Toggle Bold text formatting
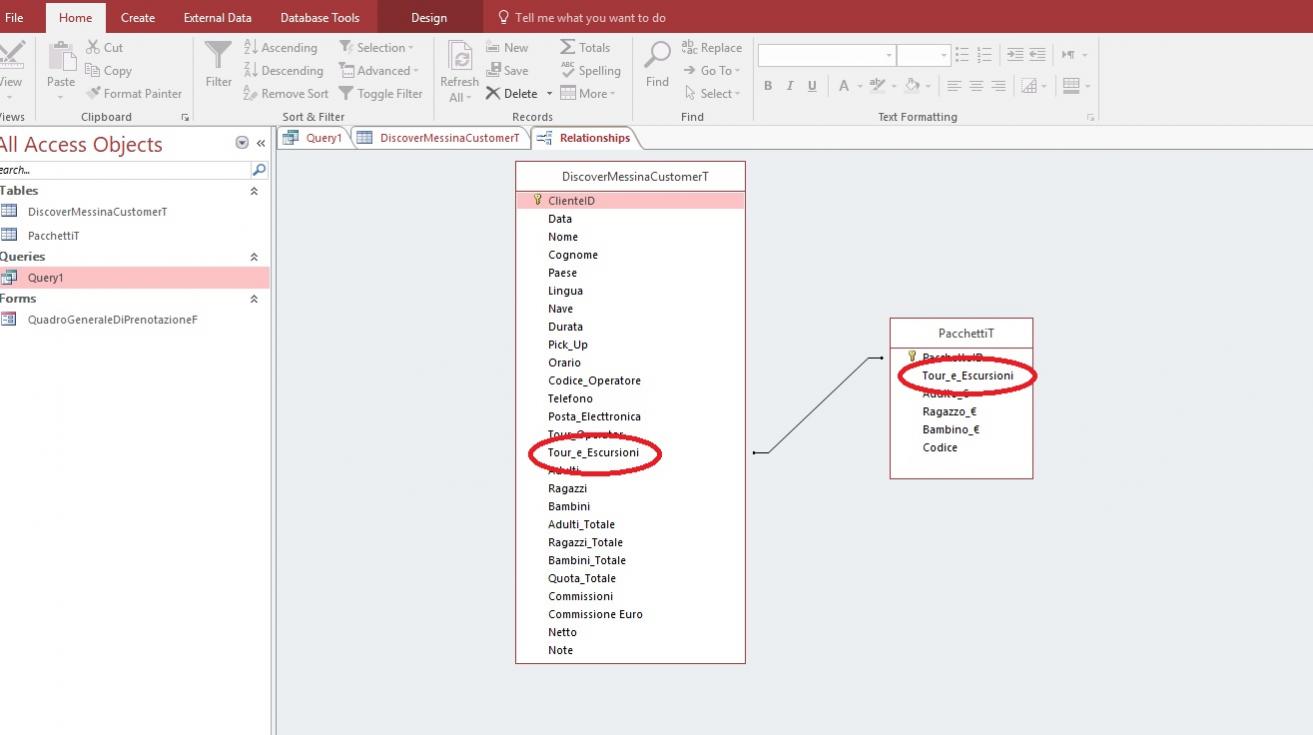Viewport: 1313px width, 735px height. (x=768, y=86)
